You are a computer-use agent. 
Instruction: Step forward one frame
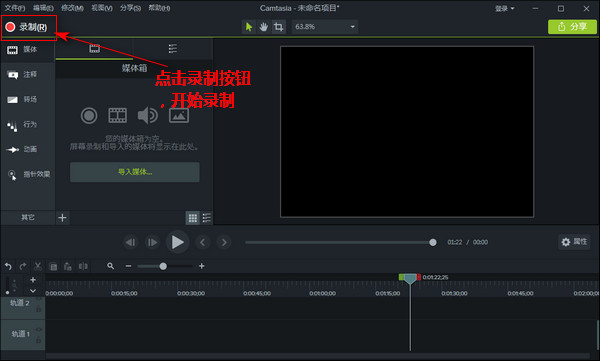[152, 242]
